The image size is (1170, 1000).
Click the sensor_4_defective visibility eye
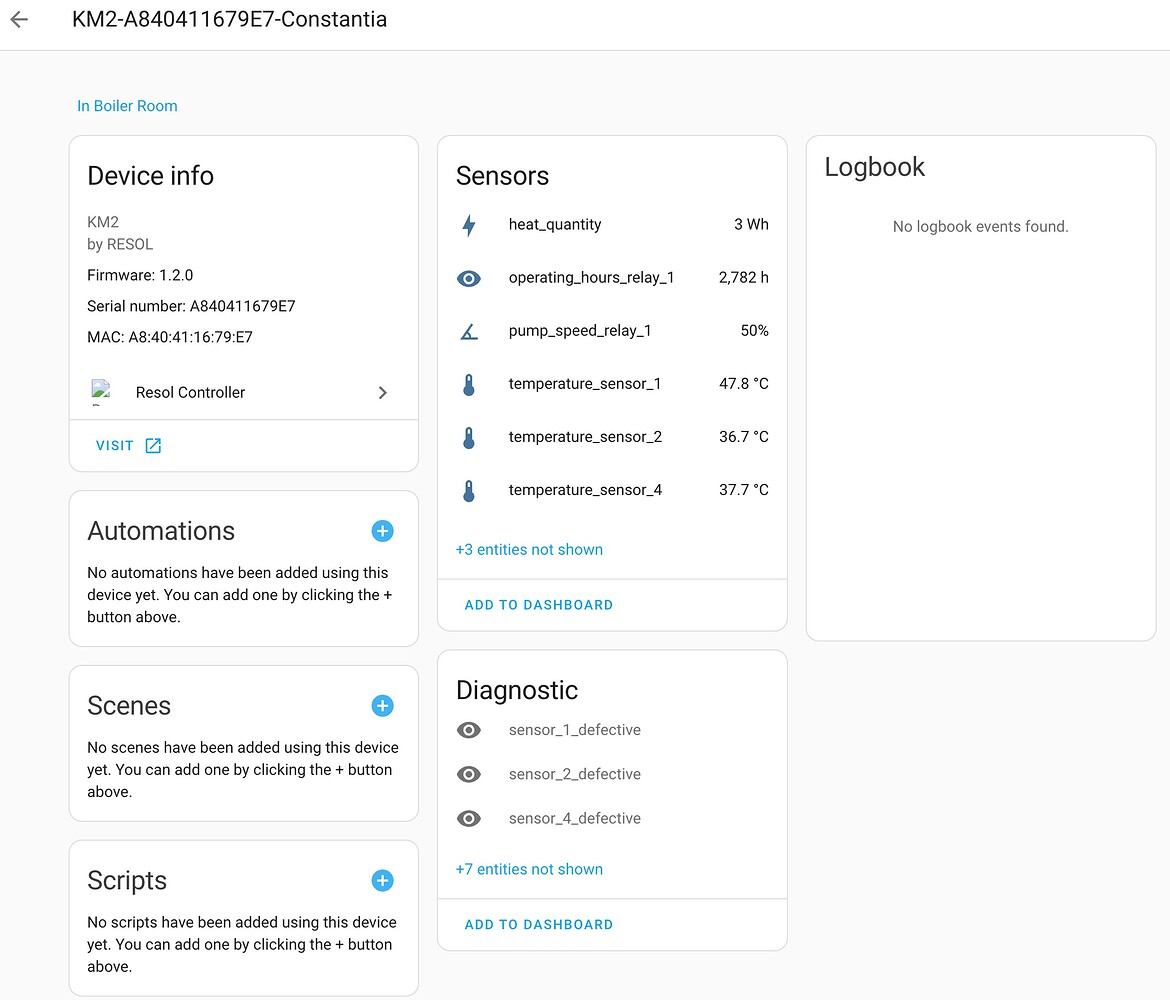pos(469,818)
